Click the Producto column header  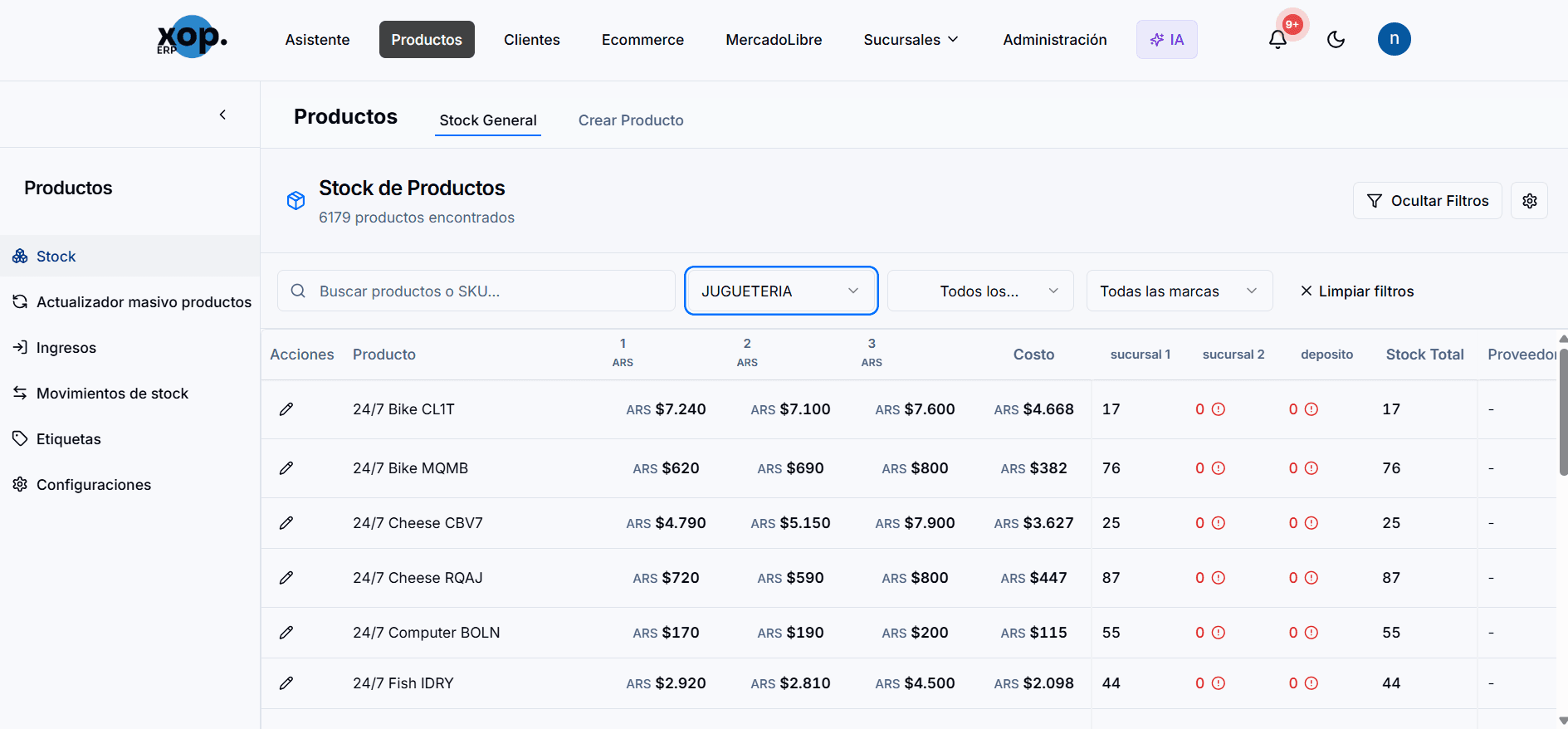(x=384, y=355)
